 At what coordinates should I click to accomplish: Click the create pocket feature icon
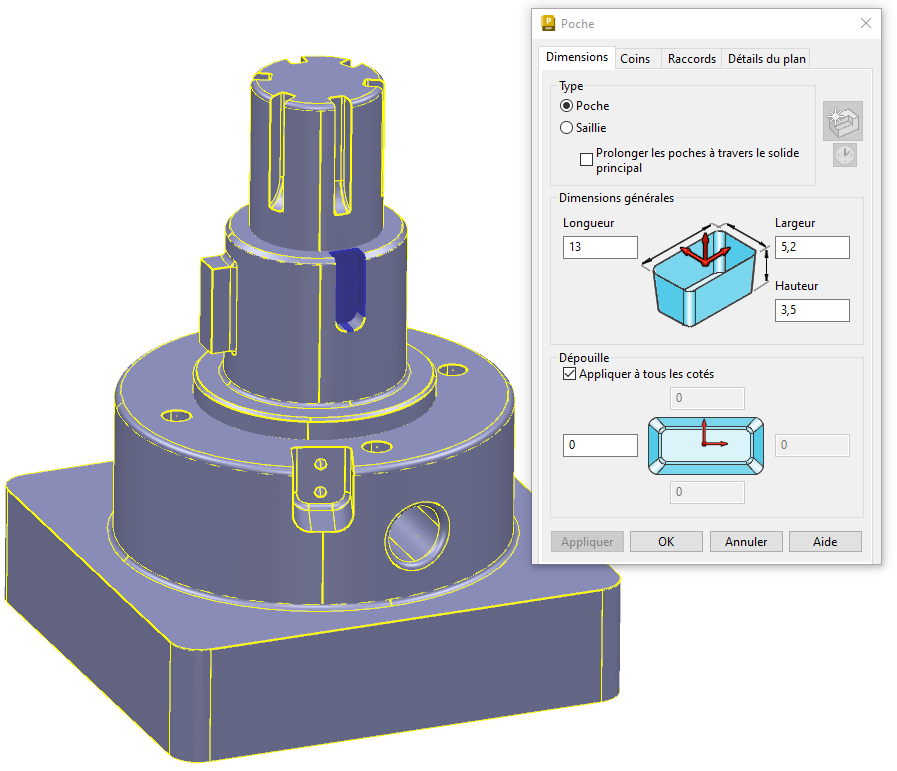tap(843, 121)
